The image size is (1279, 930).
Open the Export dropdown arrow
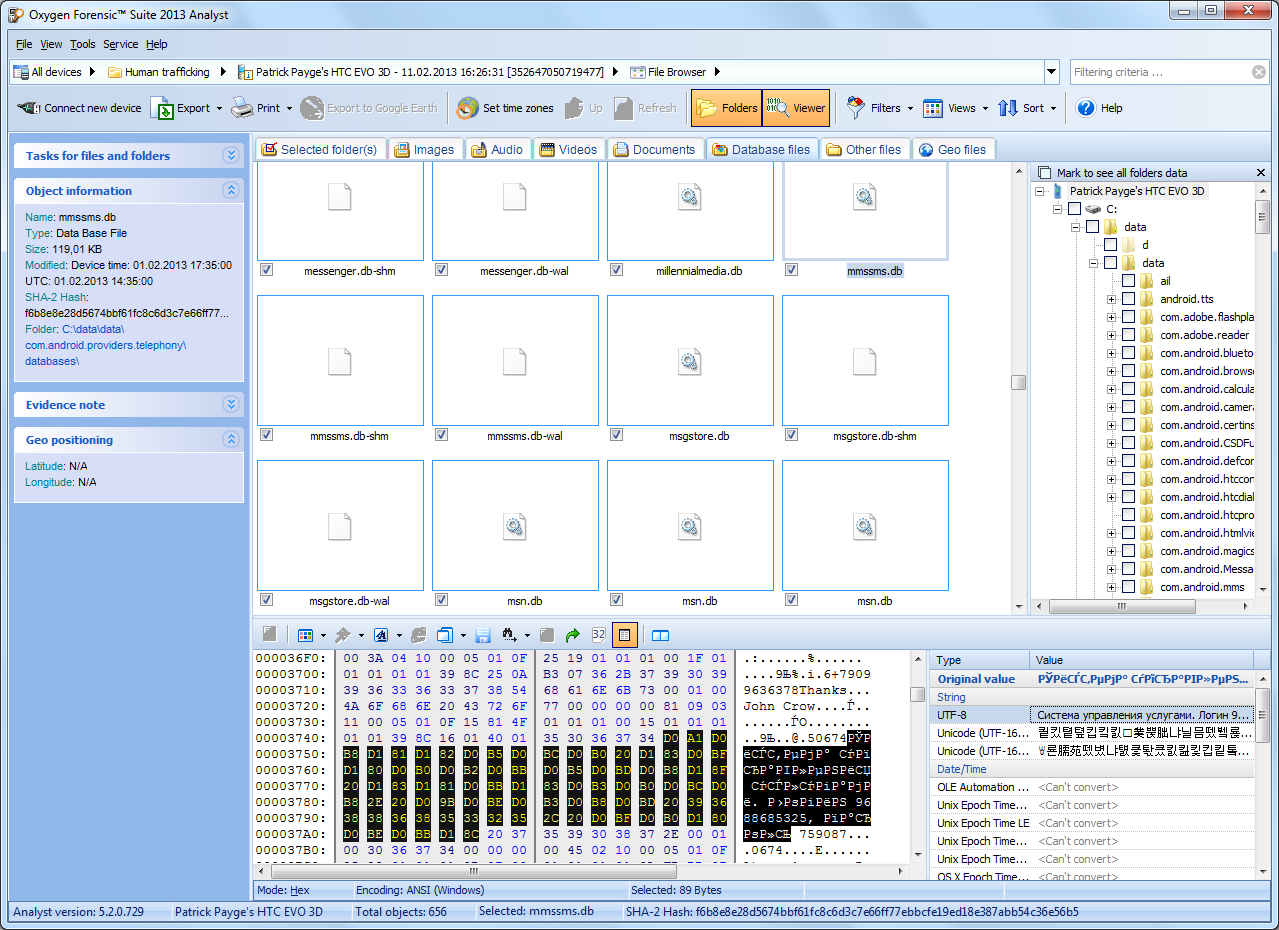pos(219,108)
